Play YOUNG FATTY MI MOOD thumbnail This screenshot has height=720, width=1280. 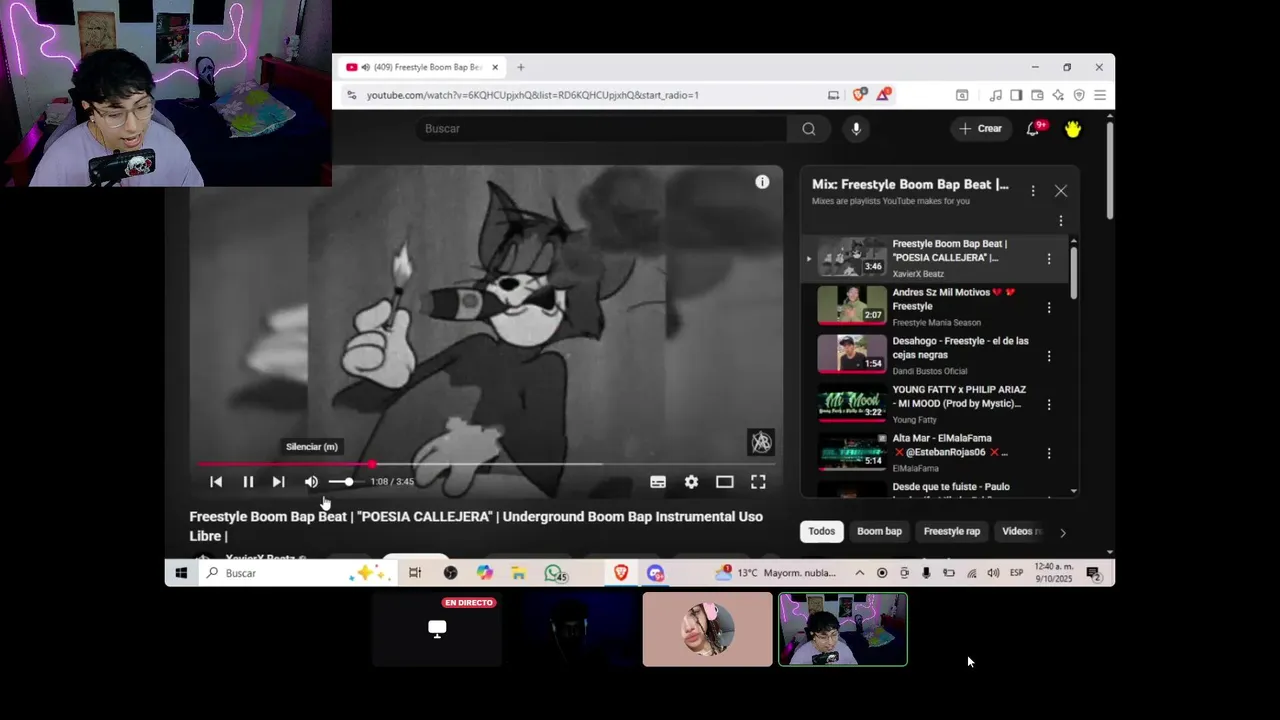click(852, 403)
